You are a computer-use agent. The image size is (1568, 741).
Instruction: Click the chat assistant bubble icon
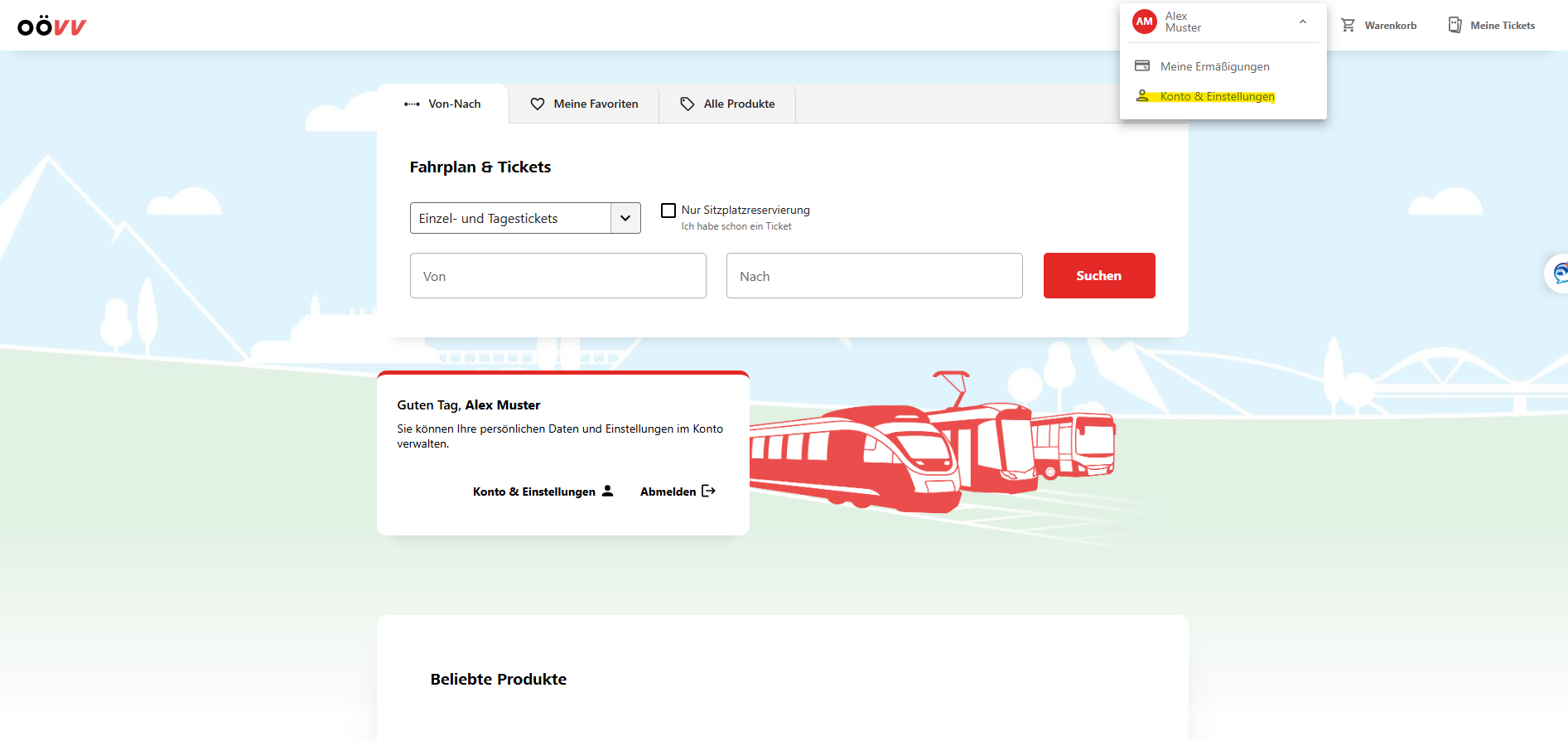click(x=1559, y=273)
